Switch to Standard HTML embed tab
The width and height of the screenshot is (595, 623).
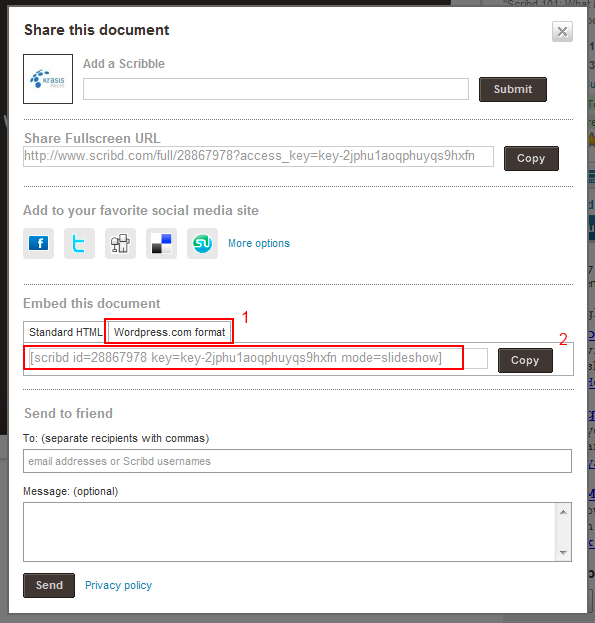66,332
